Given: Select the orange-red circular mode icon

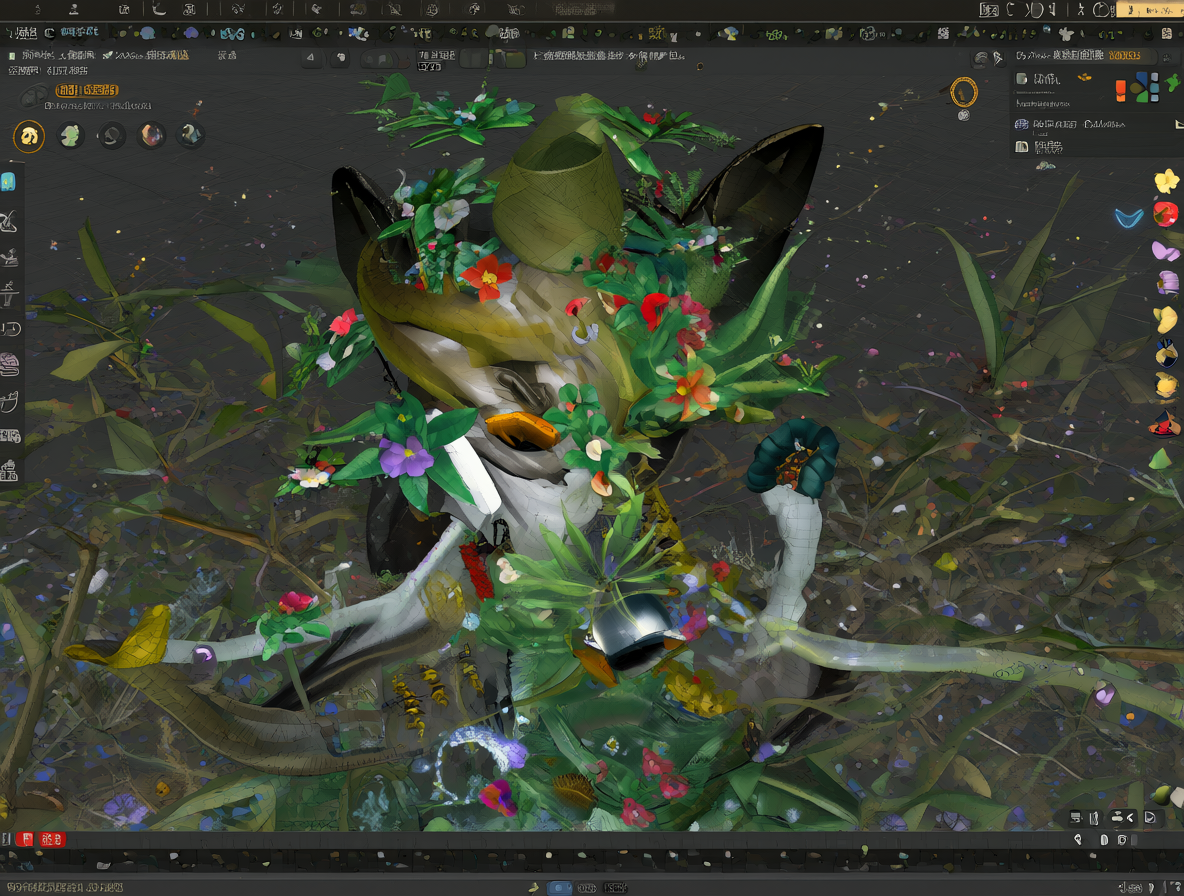Looking at the screenshot, I should [x=152, y=135].
